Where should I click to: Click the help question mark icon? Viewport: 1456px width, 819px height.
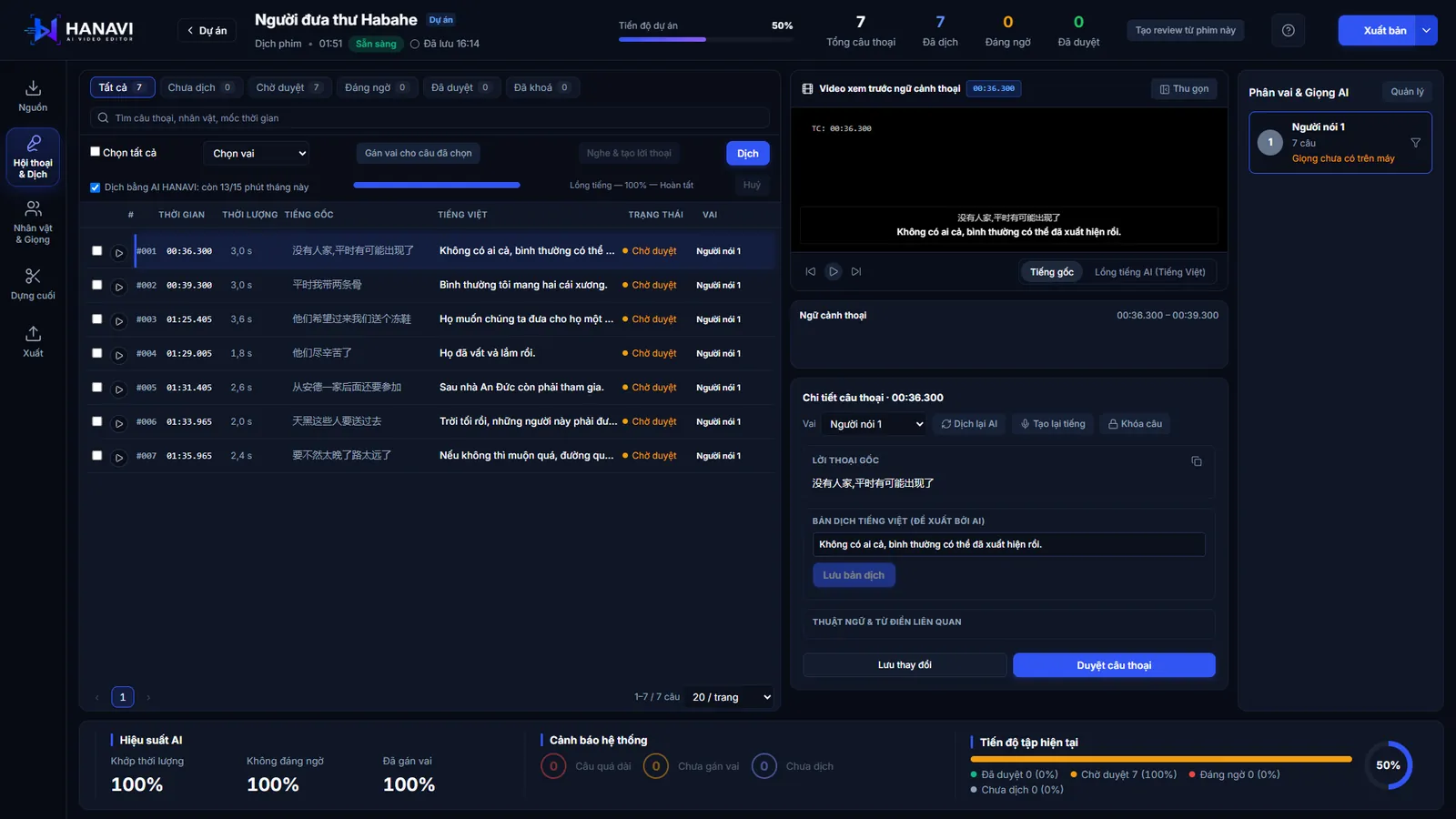(x=1288, y=30)
